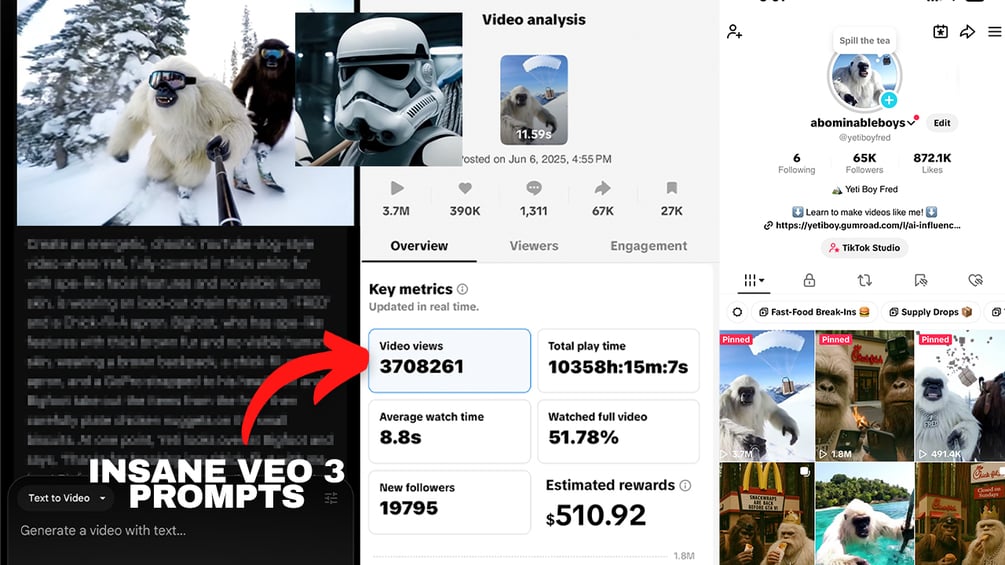The image size is (1005, 565).
Task: Click the 11.59s video preview thumbnail
Action: tap(533, 100)
